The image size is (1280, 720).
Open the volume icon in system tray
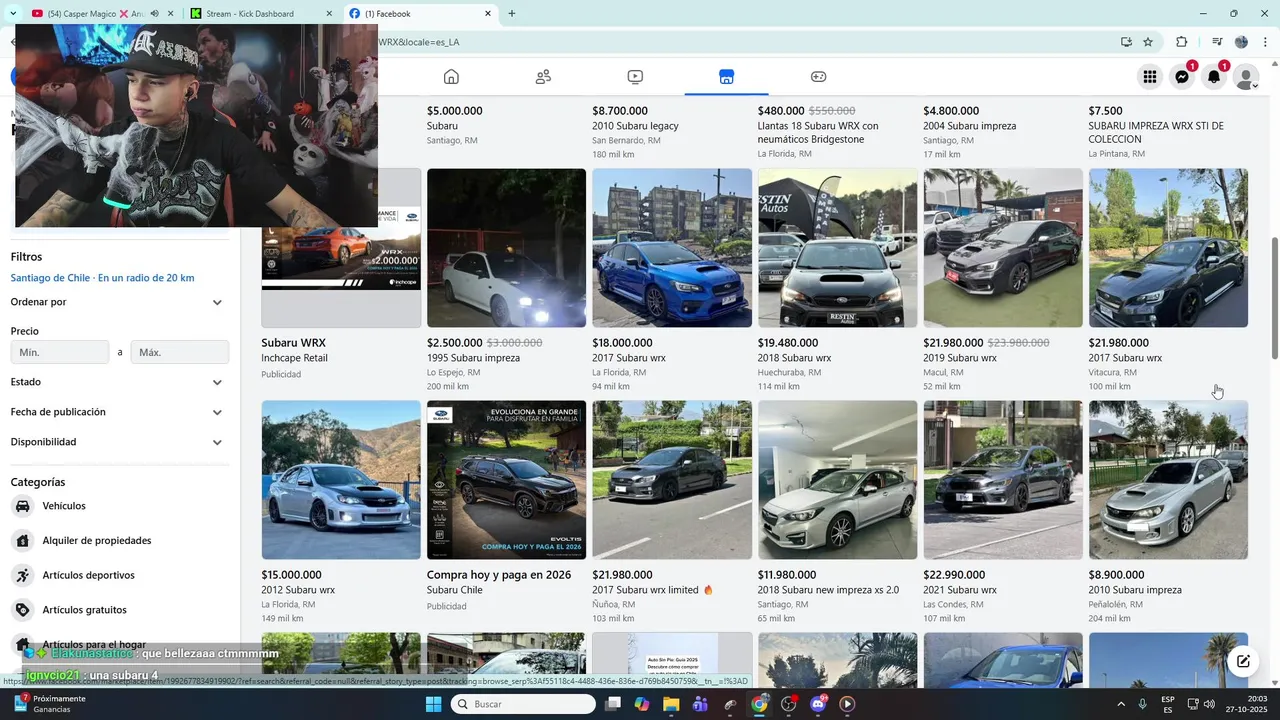tap(1208, 704)
